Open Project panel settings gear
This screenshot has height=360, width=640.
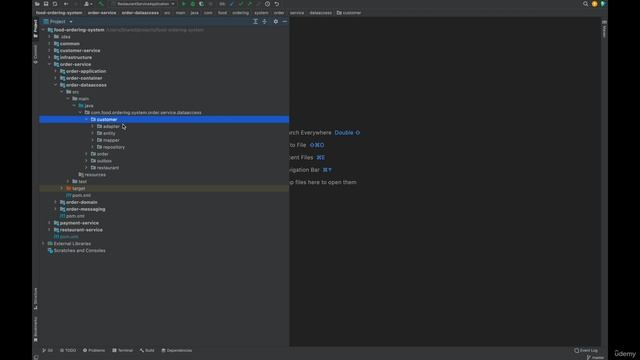[x=276, y=21]
